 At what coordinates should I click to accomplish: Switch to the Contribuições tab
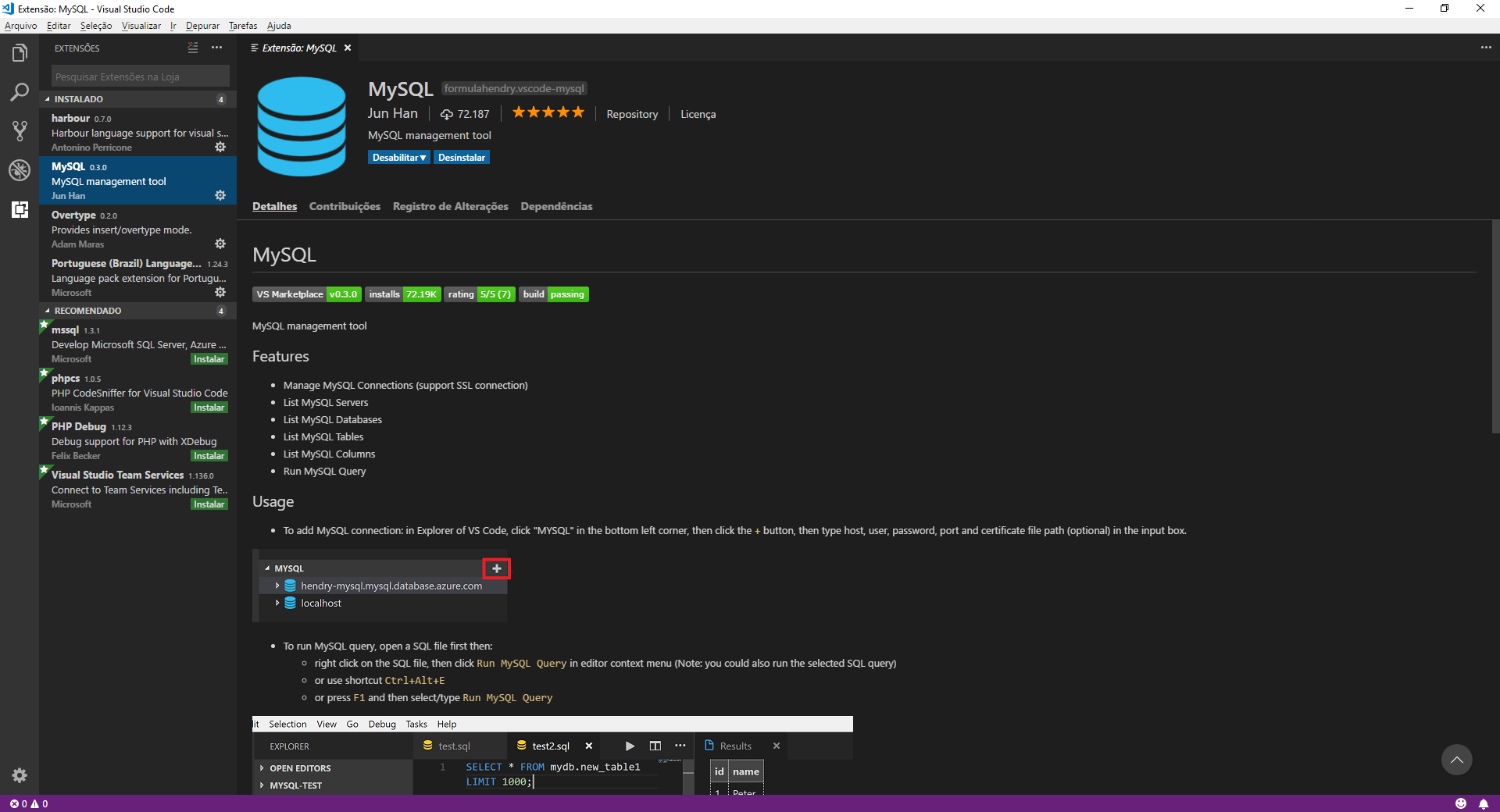click(345, 206)
